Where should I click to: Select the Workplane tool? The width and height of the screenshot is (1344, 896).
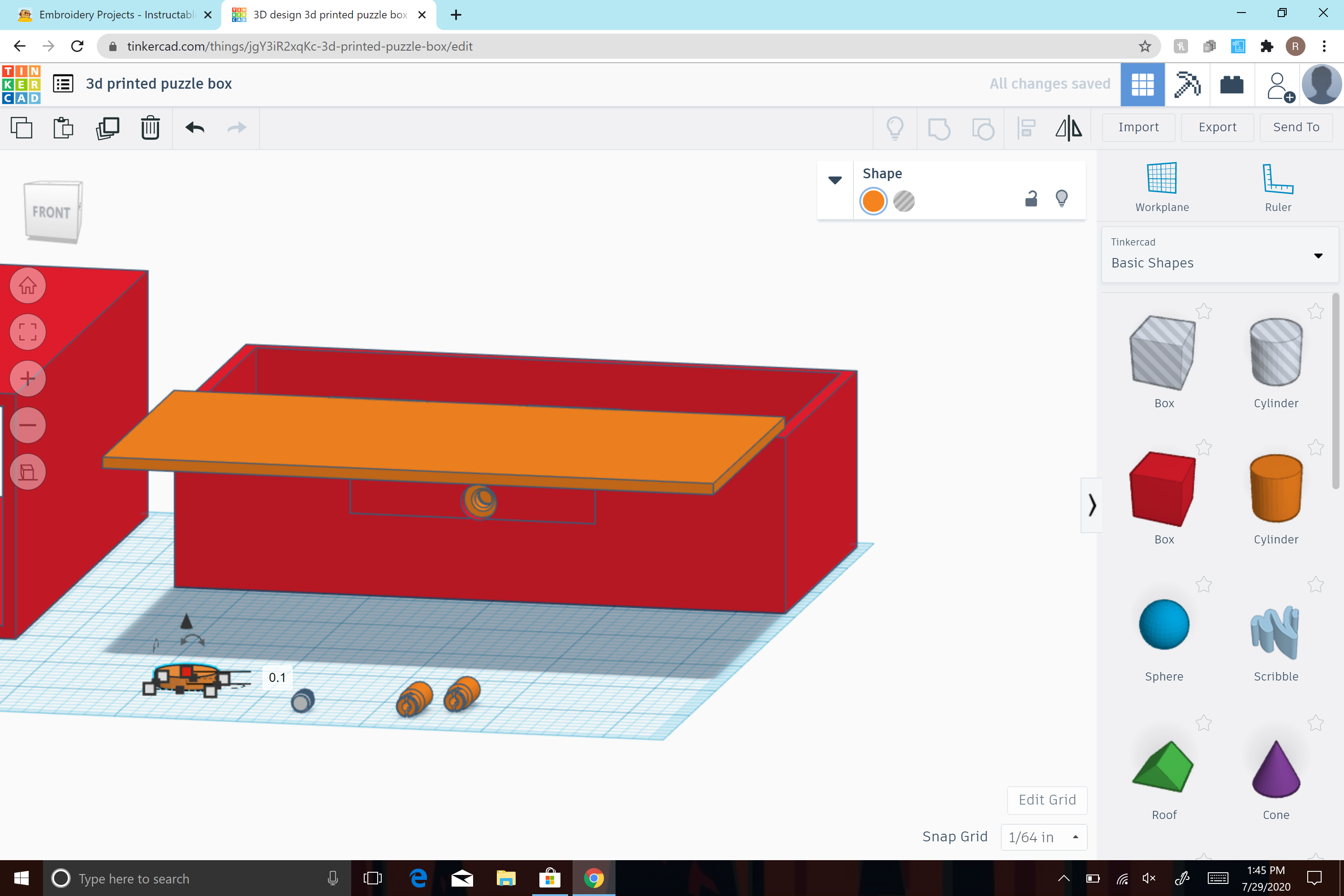1162,187
